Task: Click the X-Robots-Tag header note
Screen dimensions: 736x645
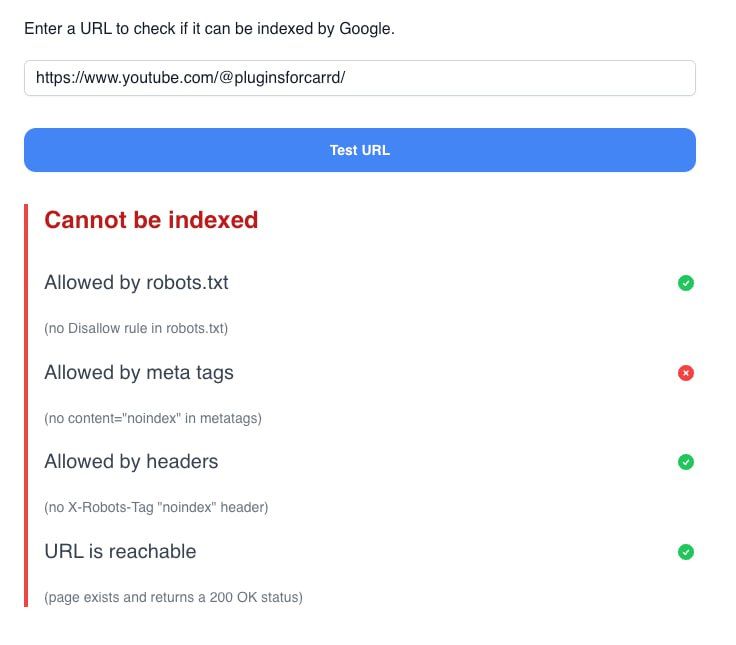Action: 156,507
